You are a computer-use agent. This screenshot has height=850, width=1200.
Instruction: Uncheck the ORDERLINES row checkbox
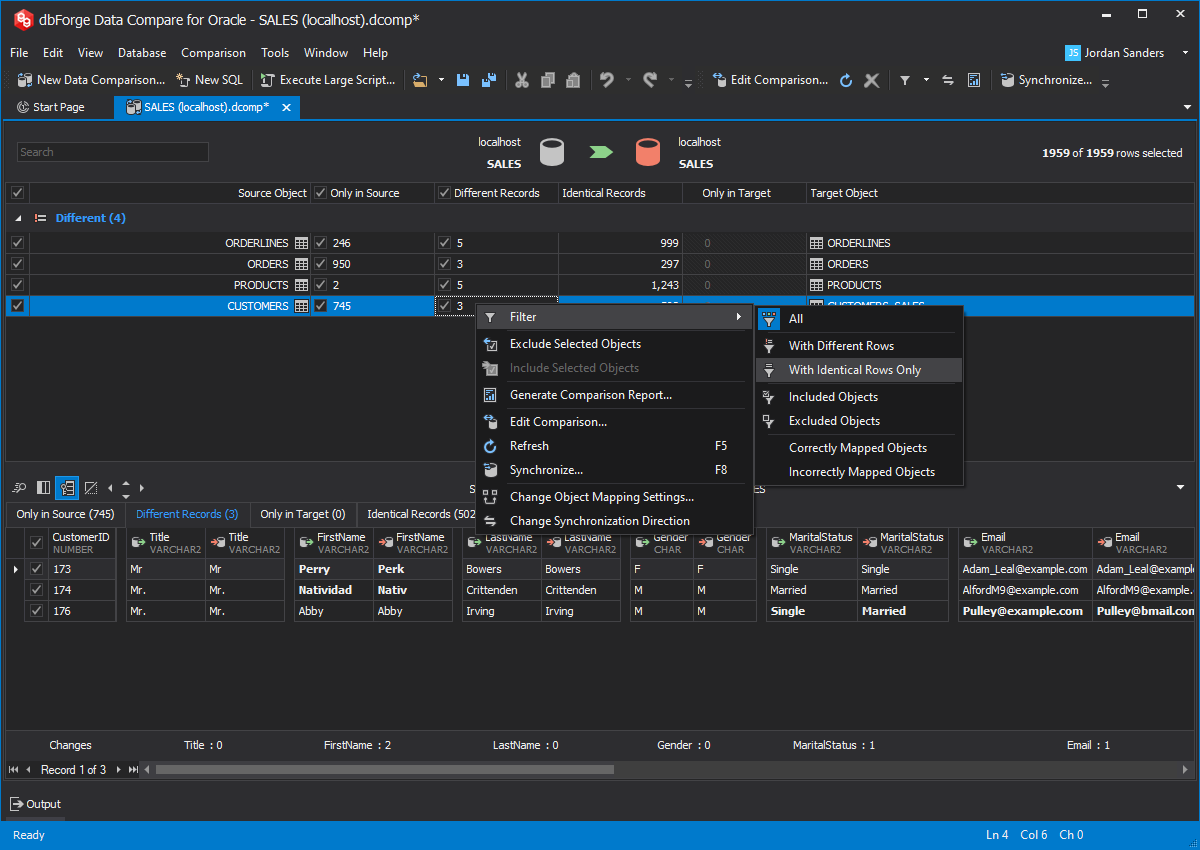[17, 243]
